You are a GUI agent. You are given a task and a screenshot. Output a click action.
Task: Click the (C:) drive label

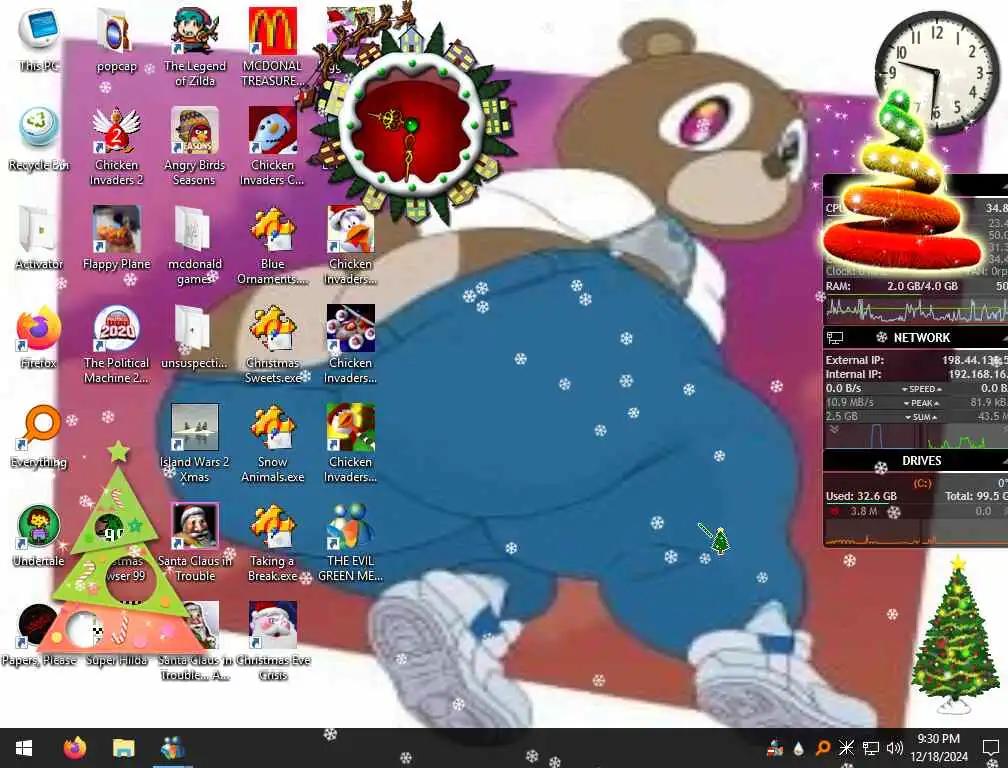(922, 483)
